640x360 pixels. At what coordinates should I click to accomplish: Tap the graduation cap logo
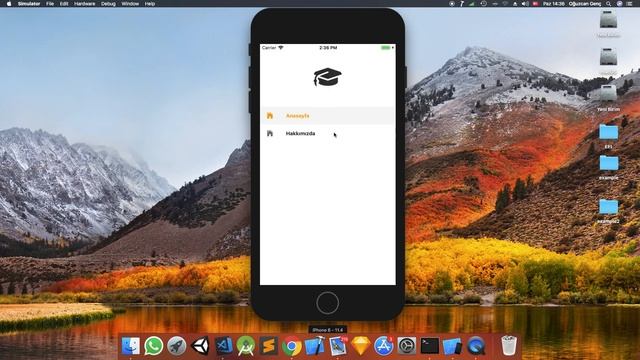point(327,77)
